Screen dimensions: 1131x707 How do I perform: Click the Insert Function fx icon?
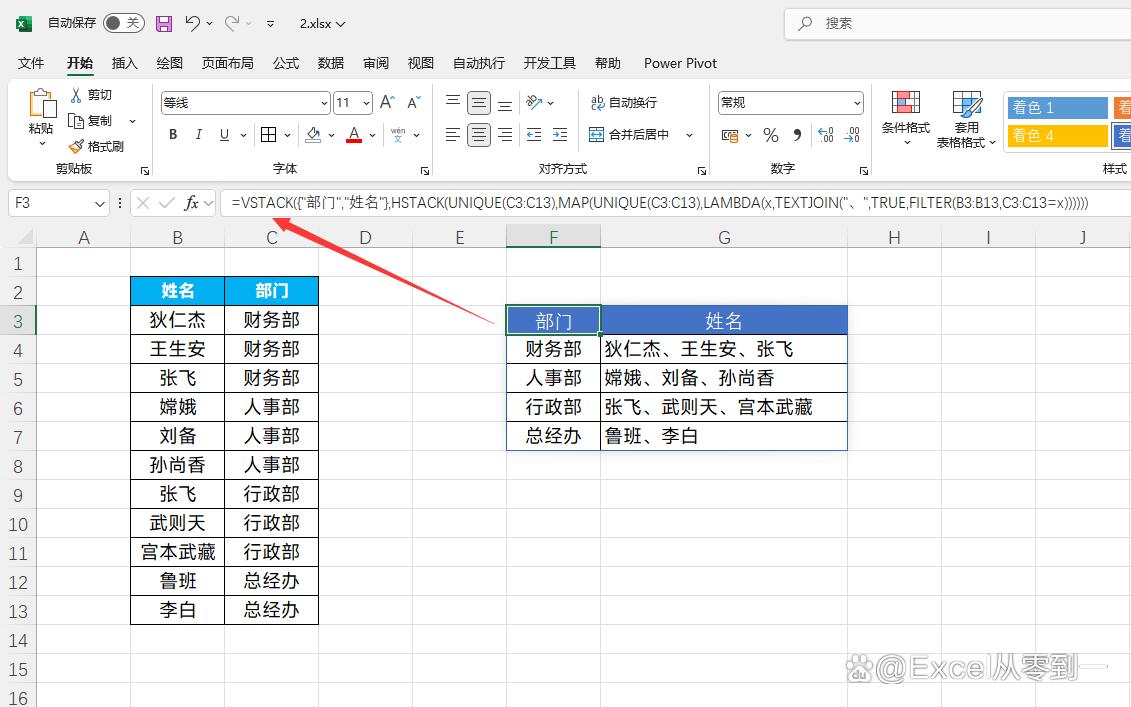pos(191,203)
